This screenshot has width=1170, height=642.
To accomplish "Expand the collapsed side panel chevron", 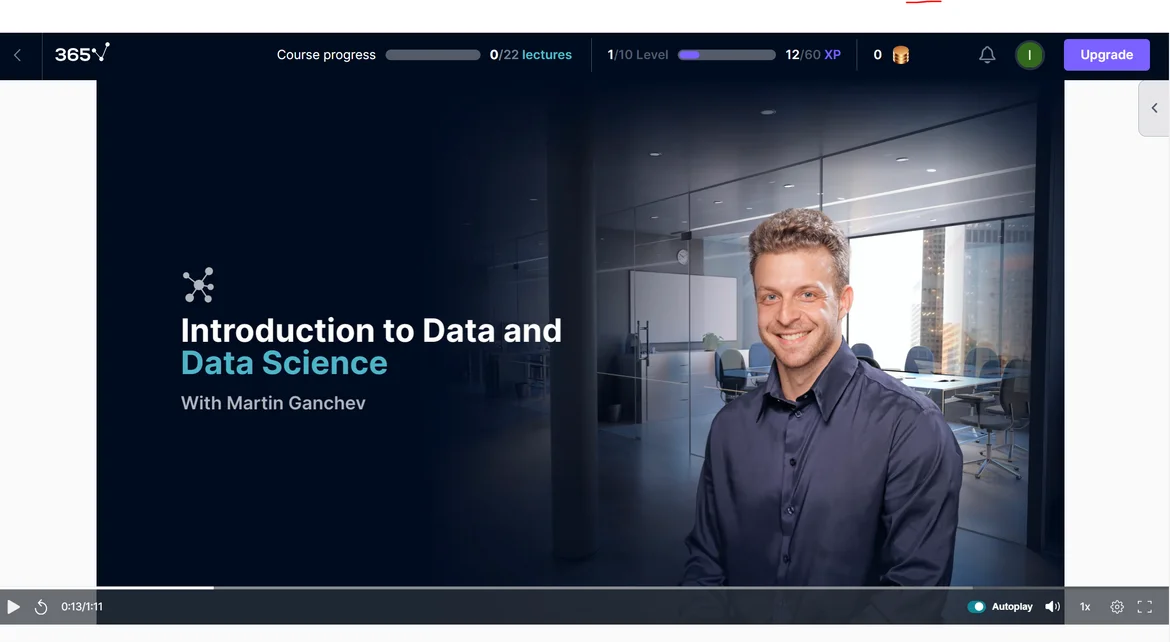I will [1154, 108].
